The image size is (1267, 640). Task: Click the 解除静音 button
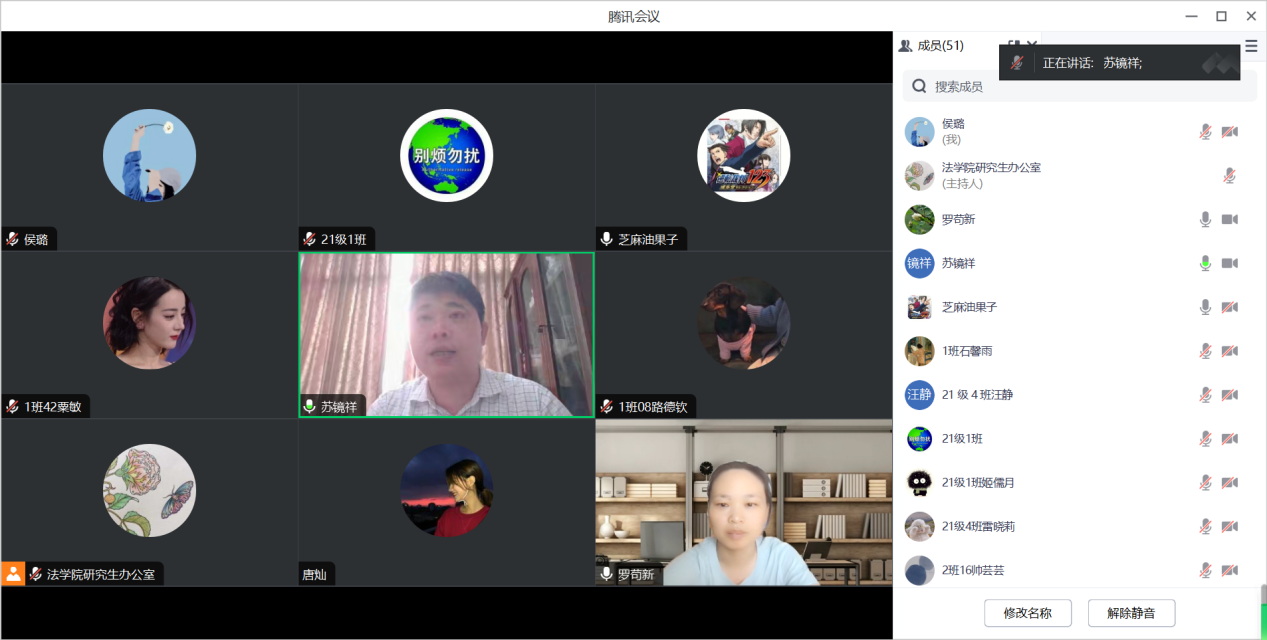click(x=1131, y=613)
